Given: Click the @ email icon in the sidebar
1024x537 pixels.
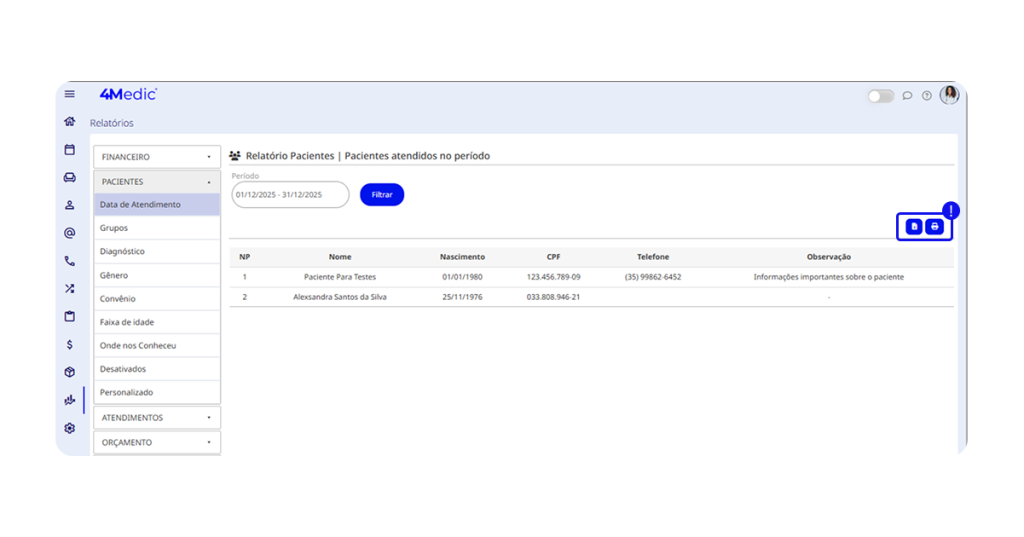Looking at the screenshot, I should pos(69,233).
